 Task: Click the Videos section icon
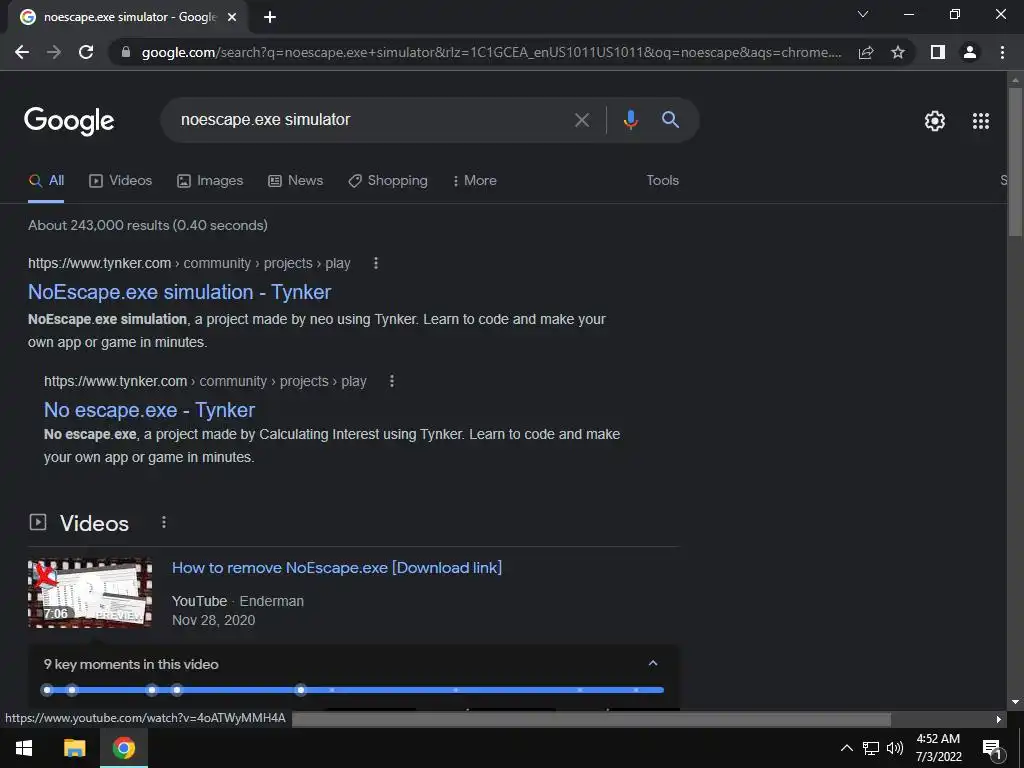38,522
